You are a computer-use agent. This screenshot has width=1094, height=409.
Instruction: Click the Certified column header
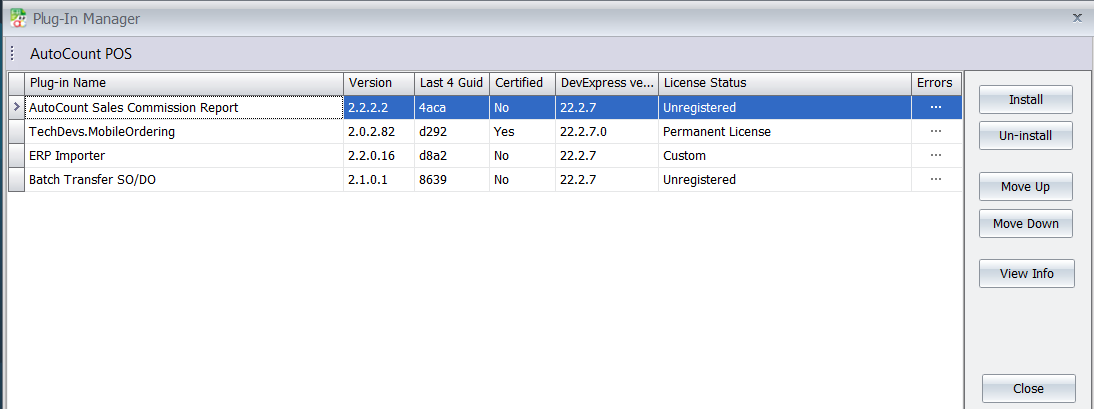click(x=521, y=82)
